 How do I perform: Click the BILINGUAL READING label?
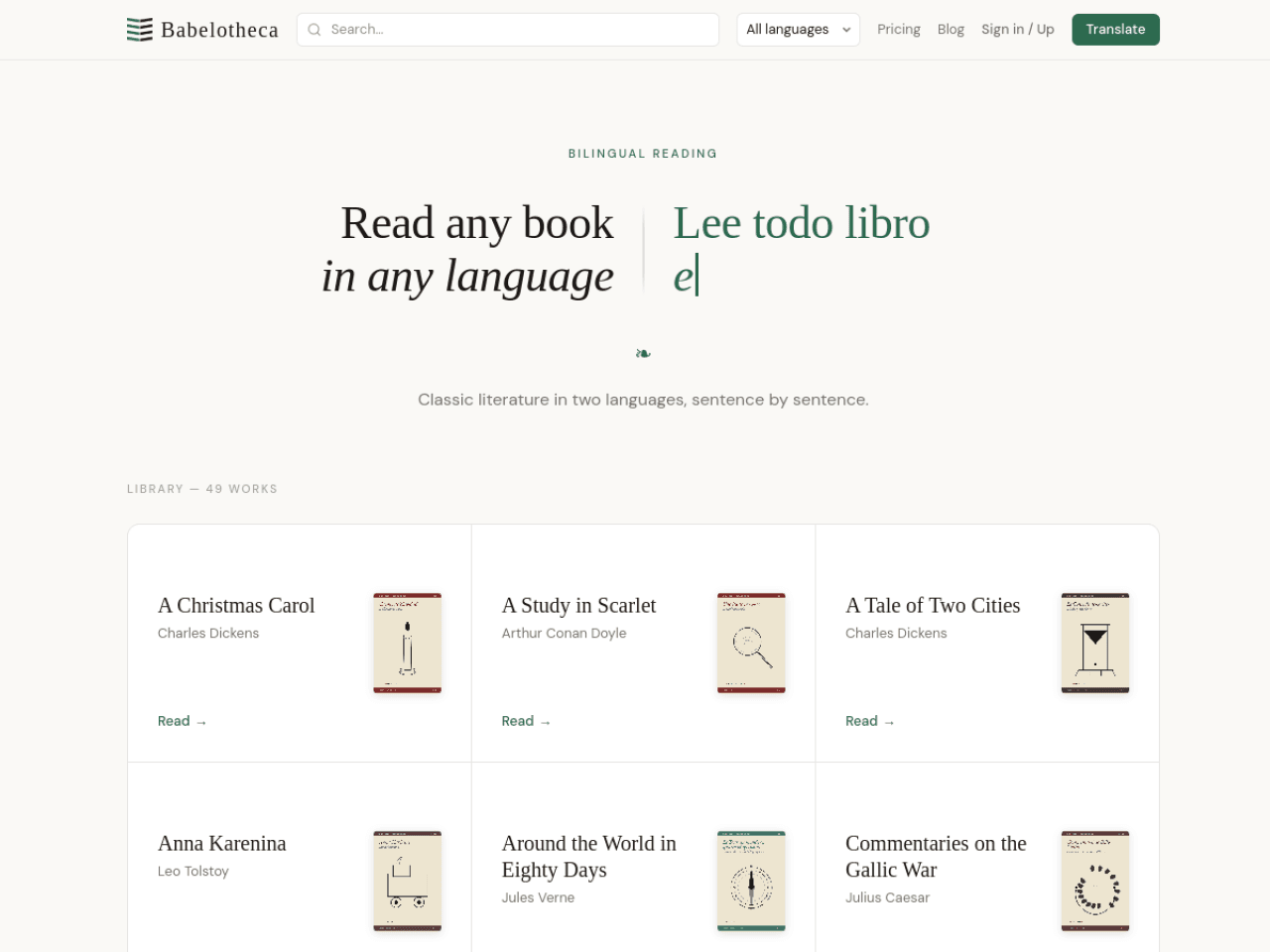[x=643, y=154]
